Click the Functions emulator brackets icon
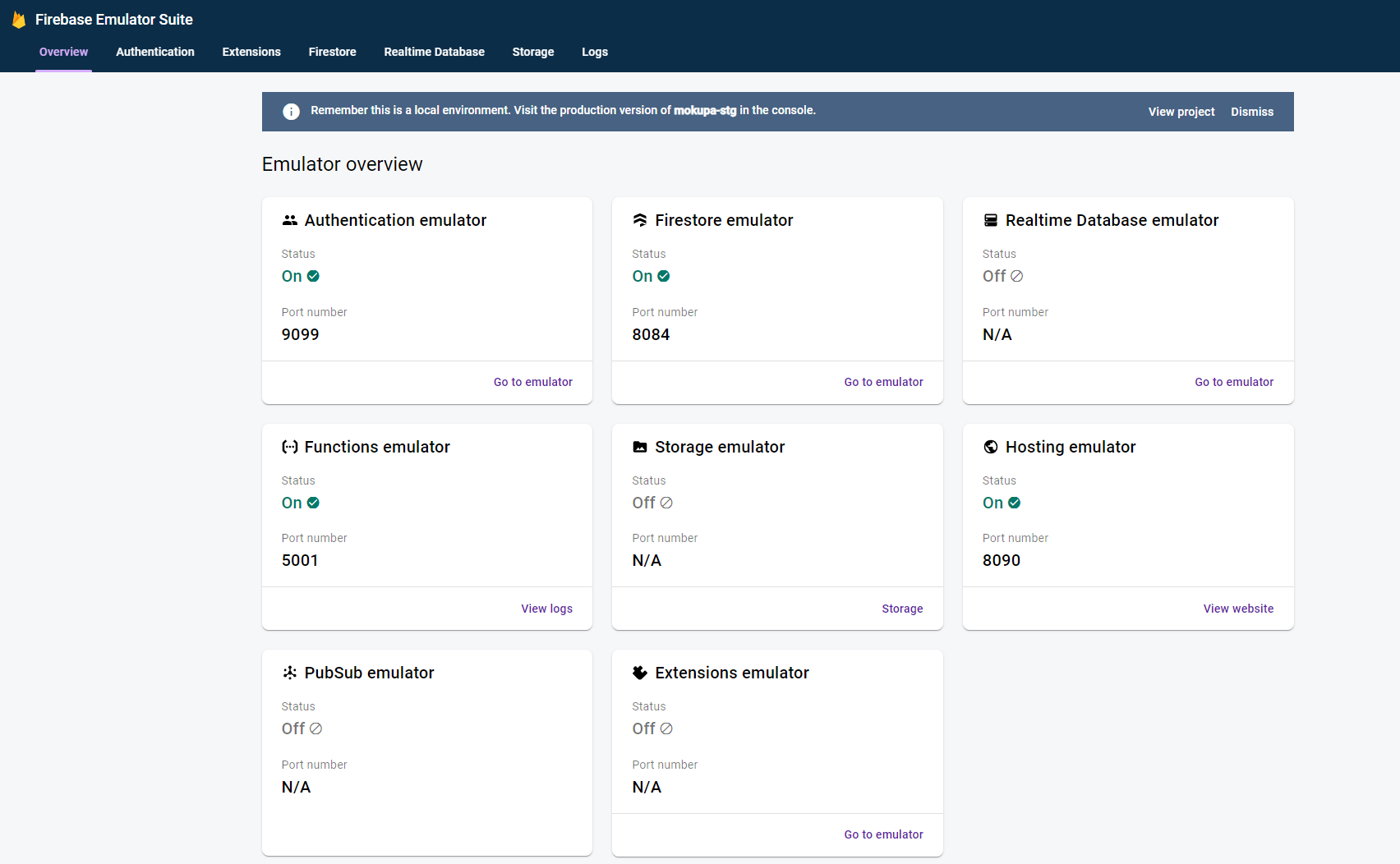 (x=290, y=447)
